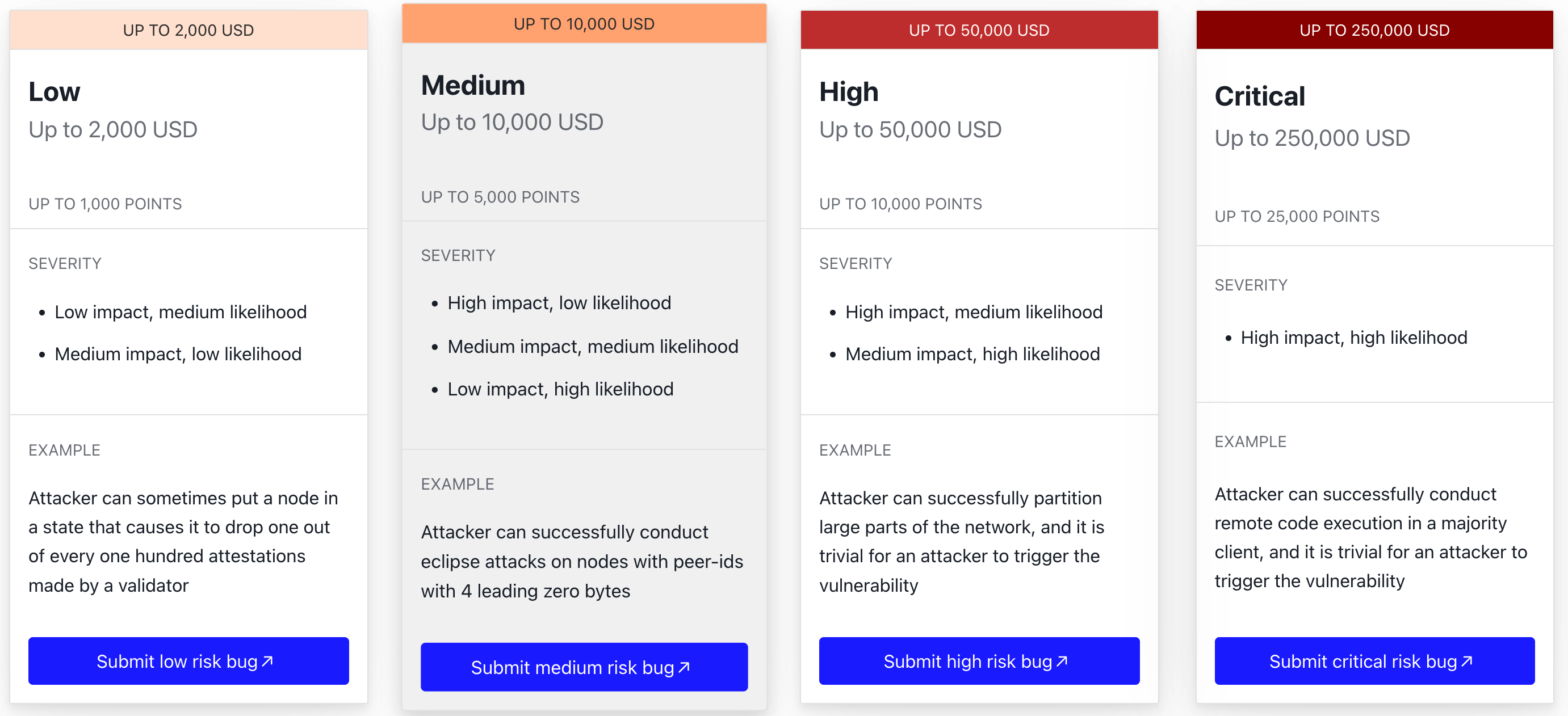Click Submit medium risk bug button
The height and width of the screenshot is (716, 1568).
(x=583, y=667)
